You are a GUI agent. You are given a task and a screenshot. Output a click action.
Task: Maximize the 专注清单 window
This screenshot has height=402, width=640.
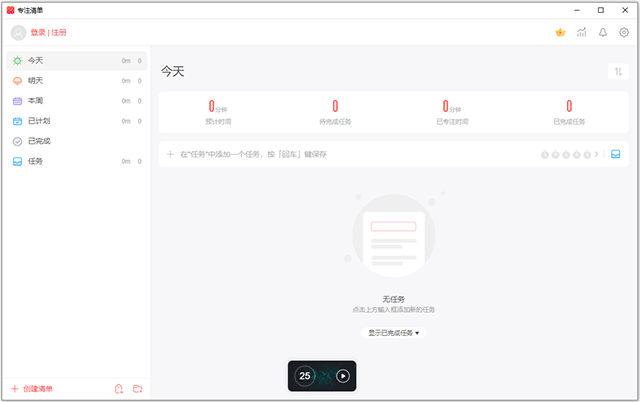(600, 10)
